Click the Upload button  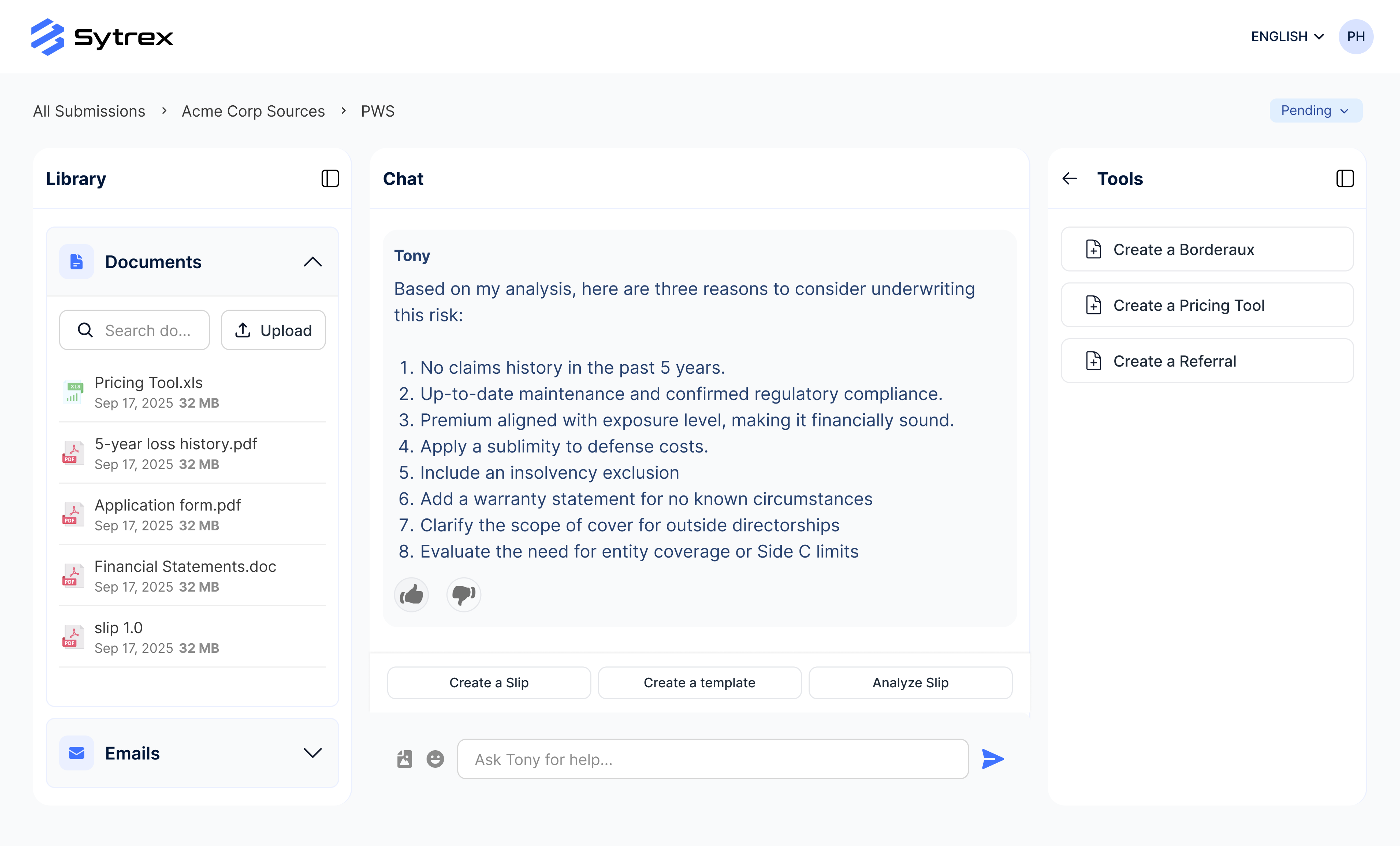pos(273,330)
